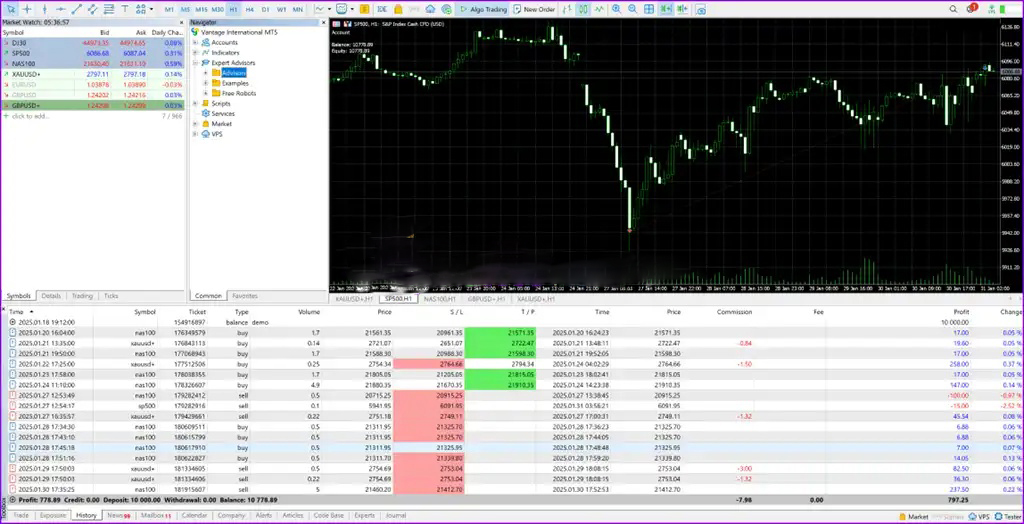Open the chart type dropdown arrow
The height and width of the screenshot is (524, 1024).
point(330,9)
